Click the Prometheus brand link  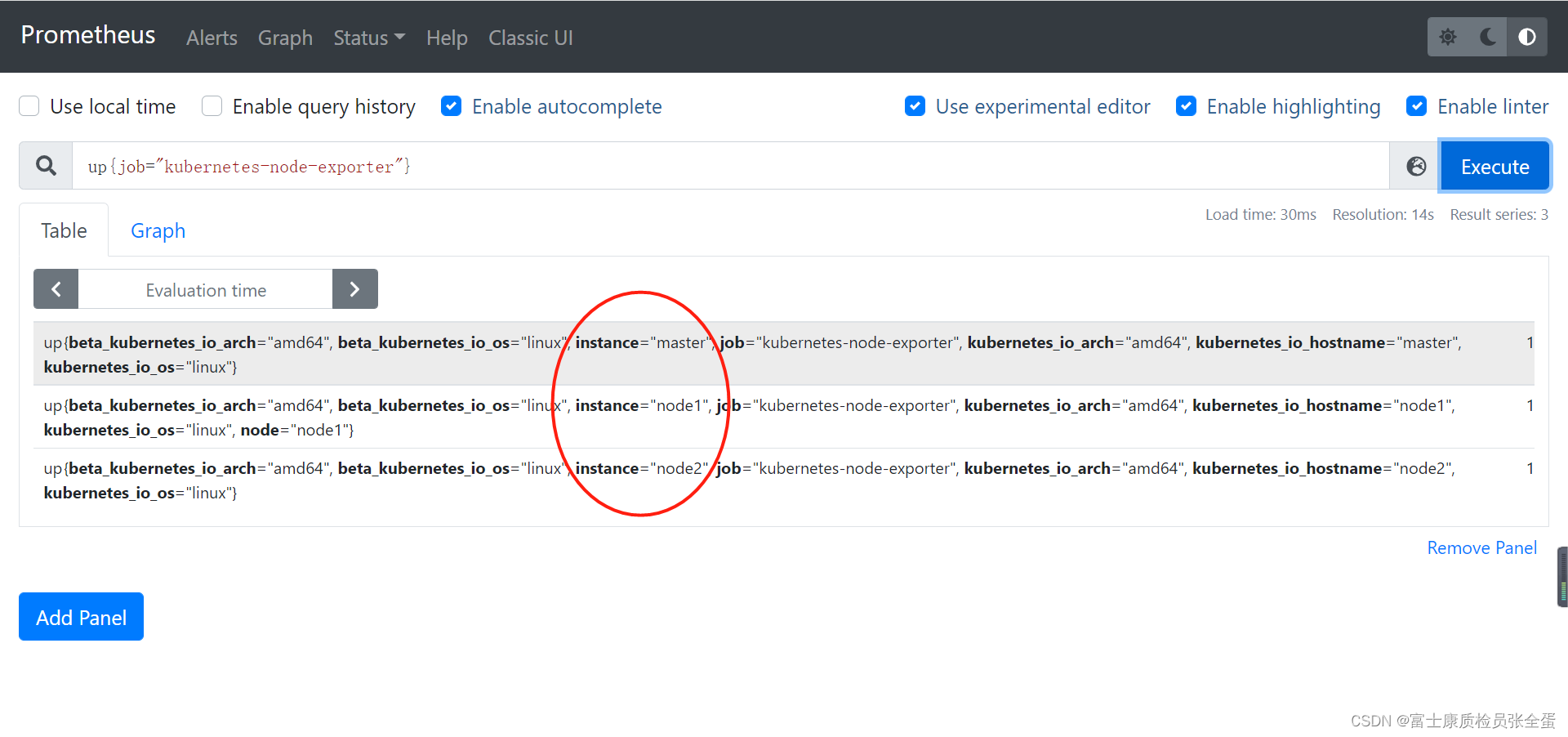[x=88, y=34]
